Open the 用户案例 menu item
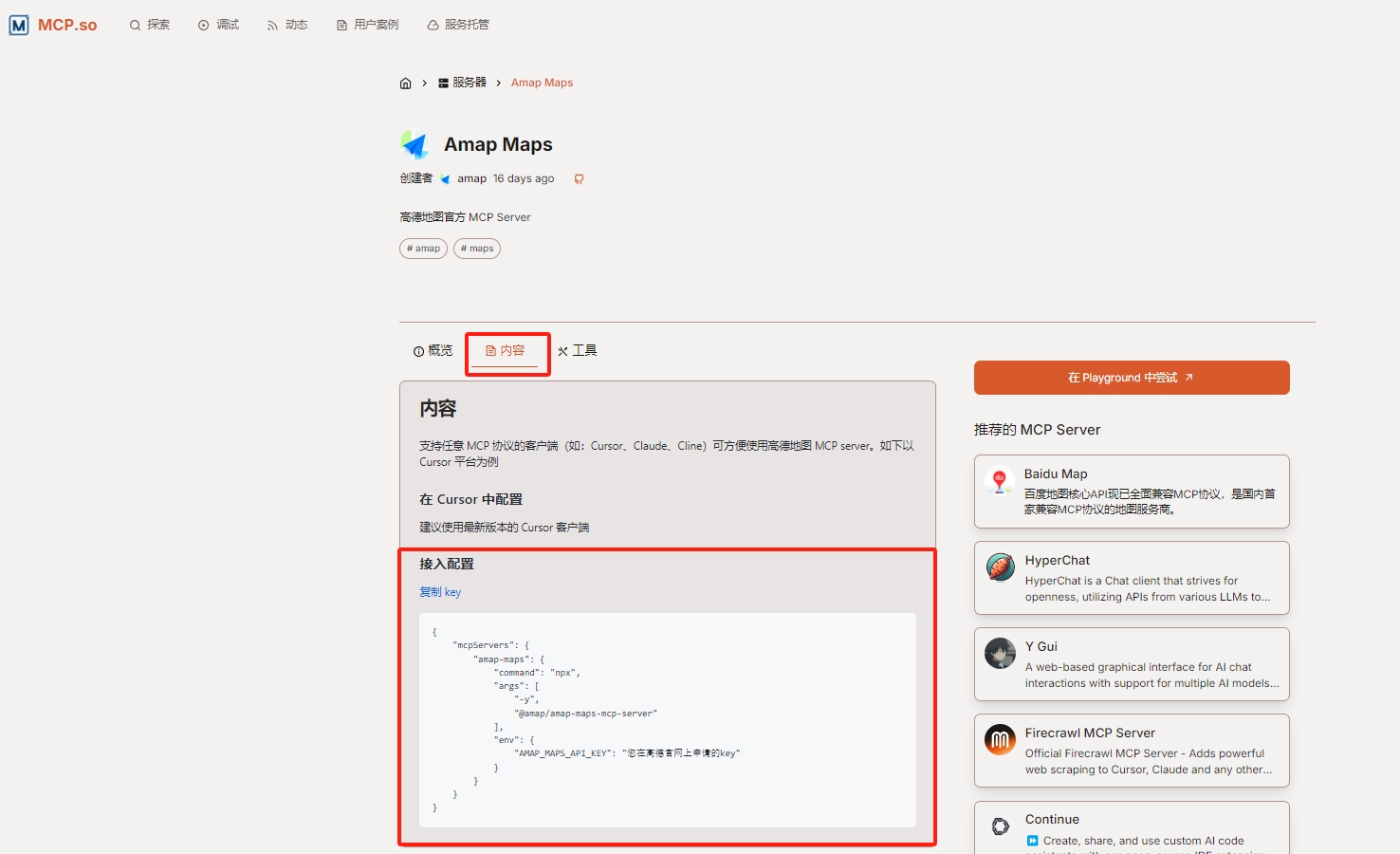The image size is (1400, 854). (368, 25)
